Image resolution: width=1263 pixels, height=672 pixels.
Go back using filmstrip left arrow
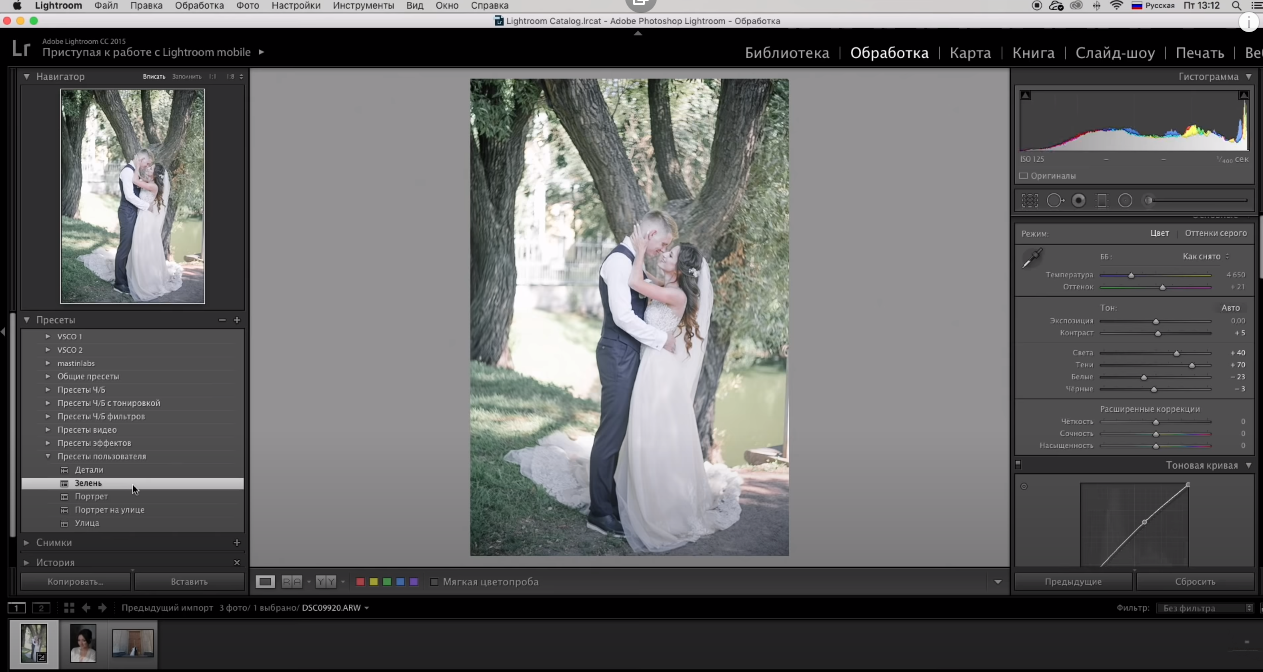[x=86, y=607]
